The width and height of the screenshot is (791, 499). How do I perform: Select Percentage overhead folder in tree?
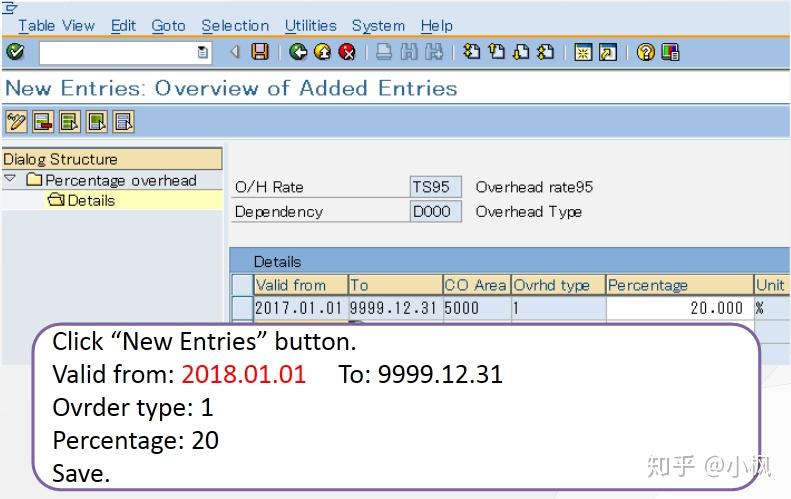pos(112,180)
